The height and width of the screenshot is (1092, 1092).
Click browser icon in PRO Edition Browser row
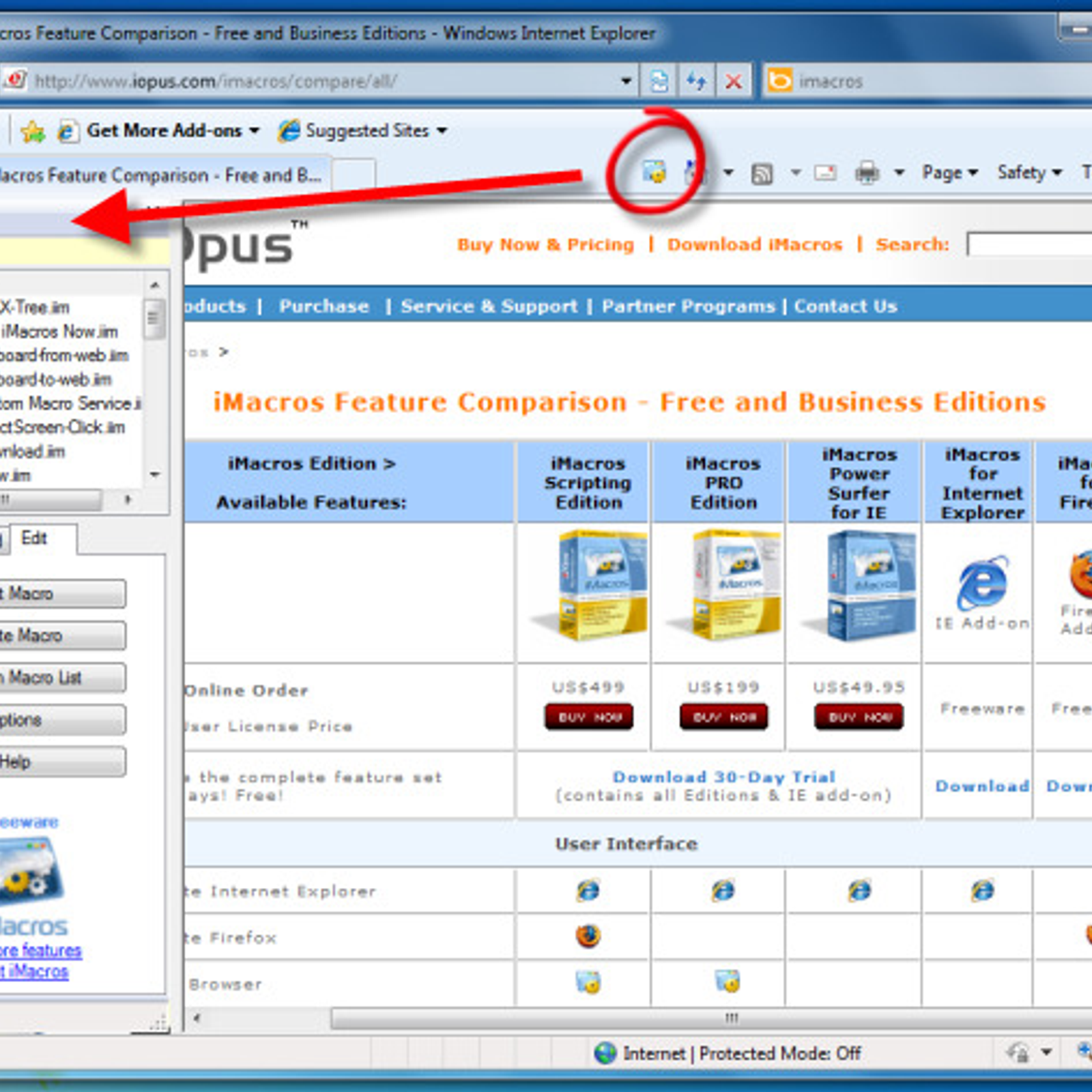(727, 982)
